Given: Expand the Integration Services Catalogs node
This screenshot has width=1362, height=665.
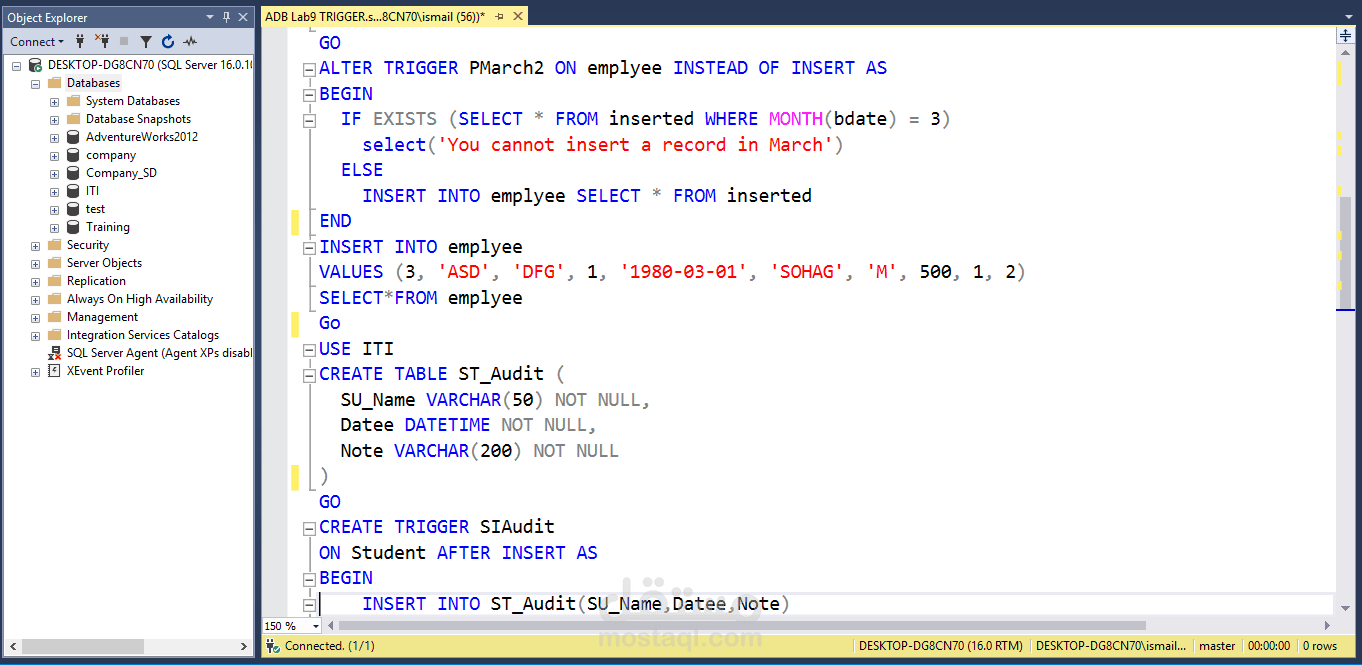Looking at the screenshot, I should (x=35, y=335).
